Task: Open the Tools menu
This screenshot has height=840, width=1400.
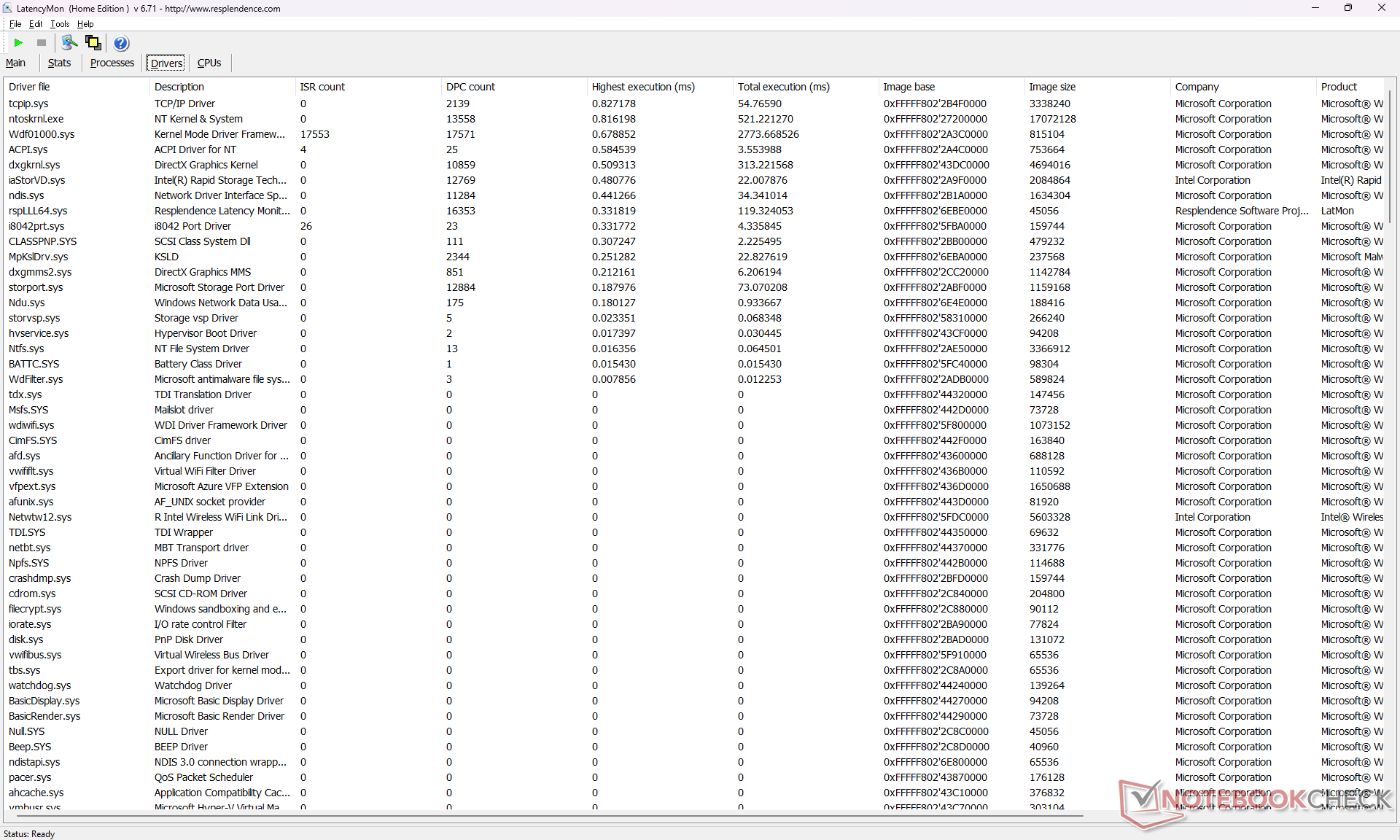Action: 60,24
